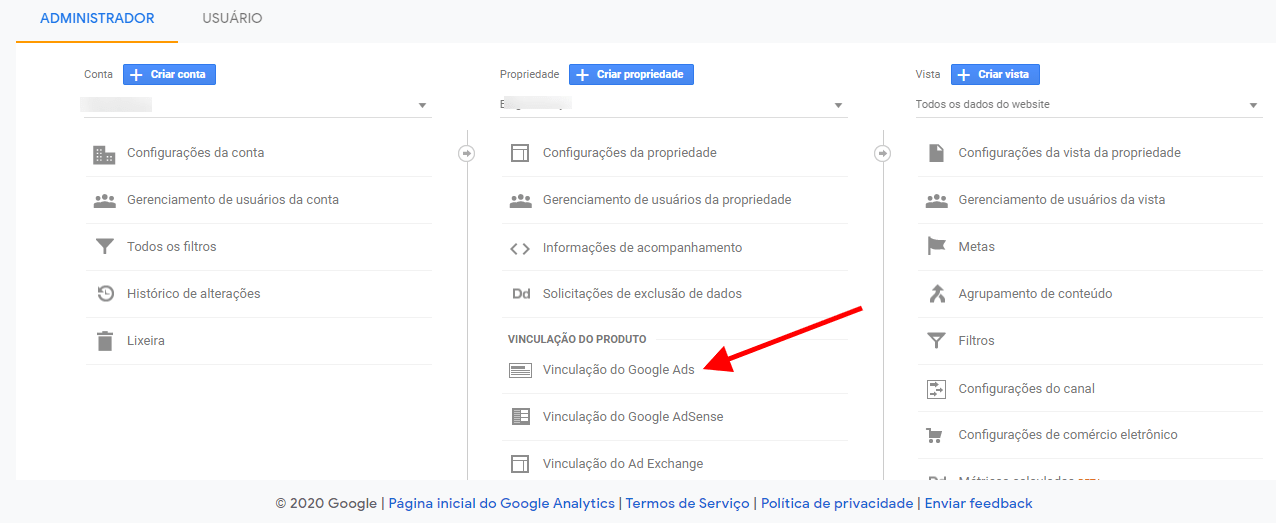The width and height of the screenshot is (1276, 523).
Task: Click the Dd icon for data deletion requests
Action: click(520, 294)
